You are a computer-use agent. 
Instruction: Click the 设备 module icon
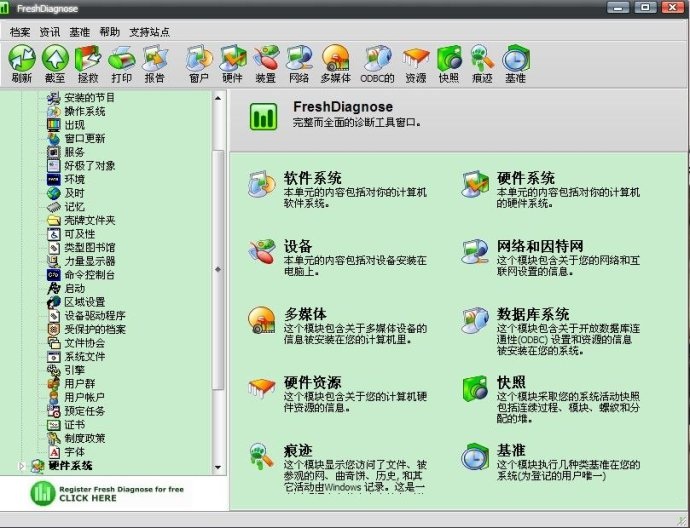[262, 252]
